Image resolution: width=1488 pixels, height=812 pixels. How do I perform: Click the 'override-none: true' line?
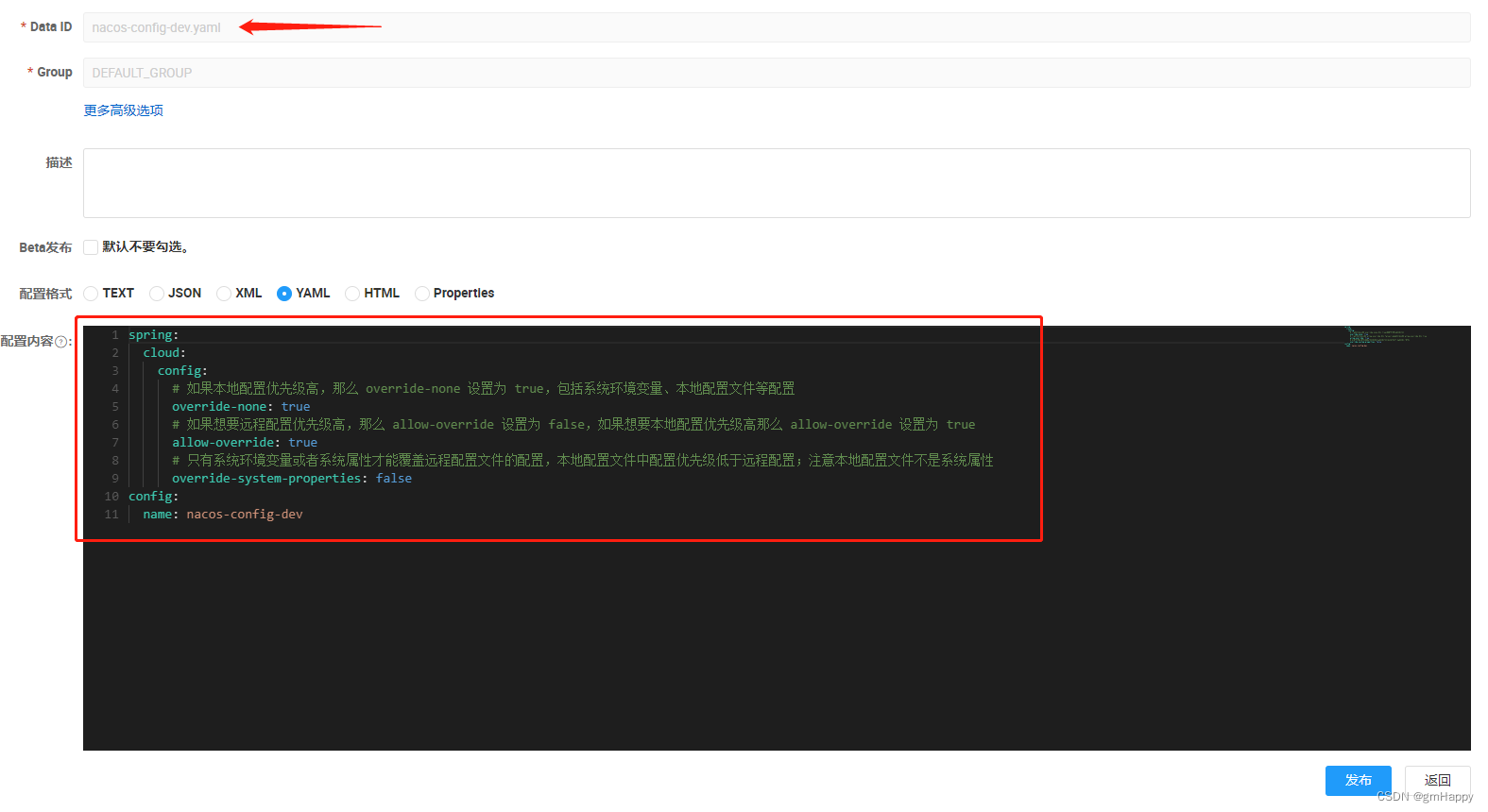(x=241, y=407)
